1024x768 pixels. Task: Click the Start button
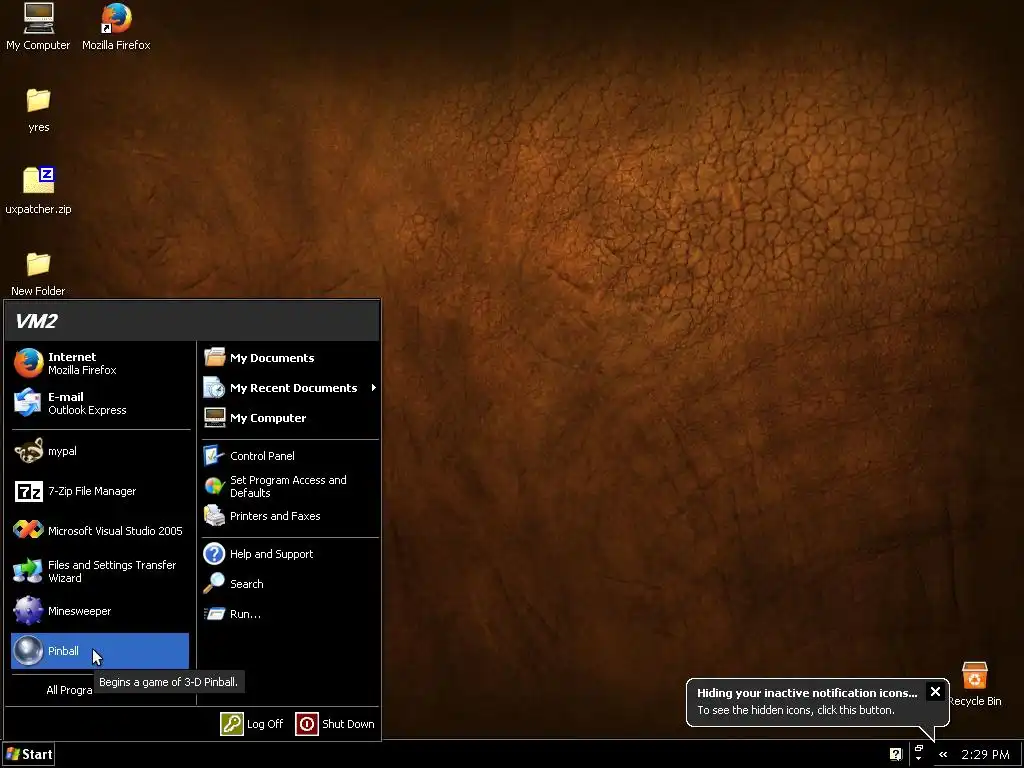(28, 754)
